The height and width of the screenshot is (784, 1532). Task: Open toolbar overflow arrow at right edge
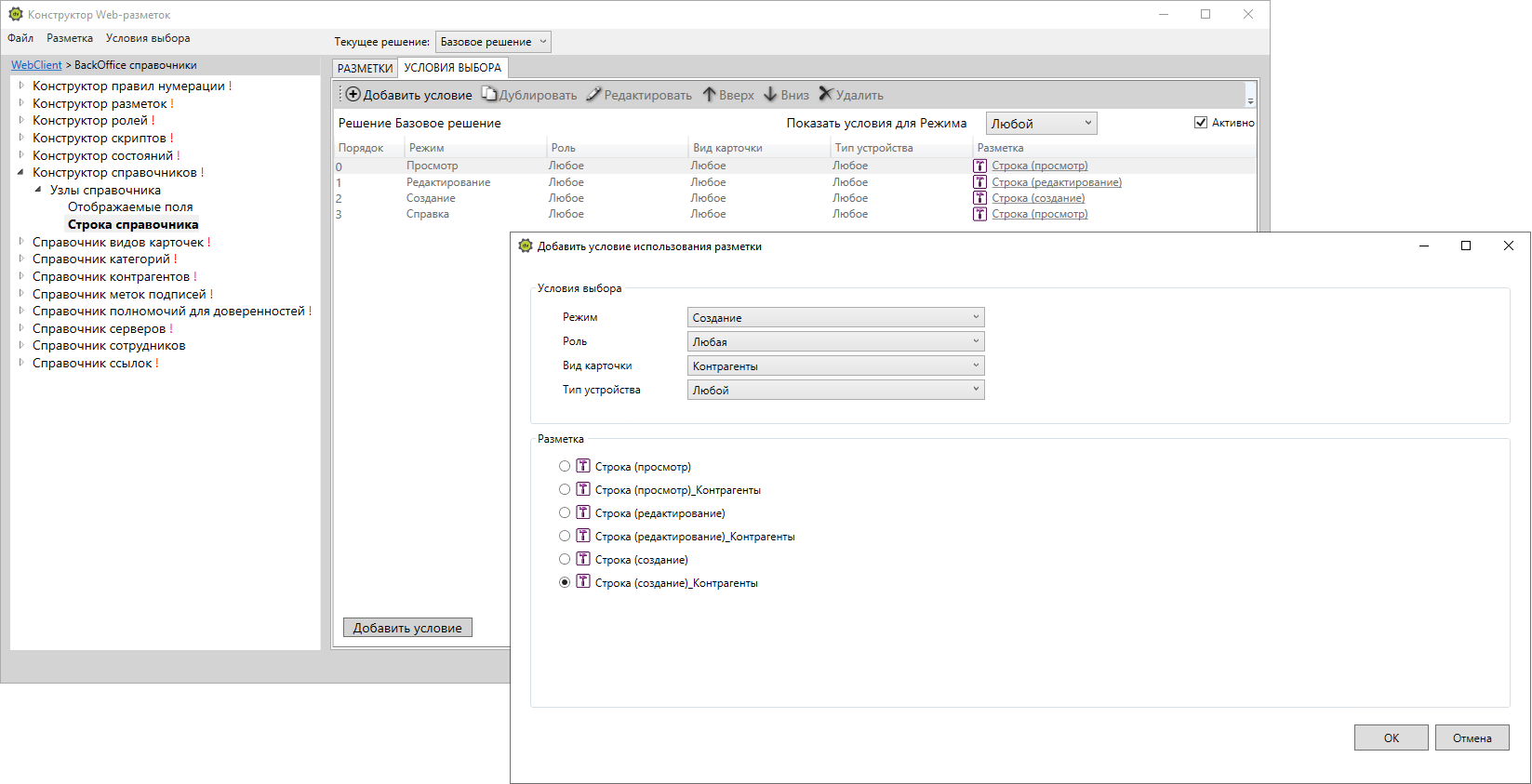pyautogui.click(x=1250, y=100)
